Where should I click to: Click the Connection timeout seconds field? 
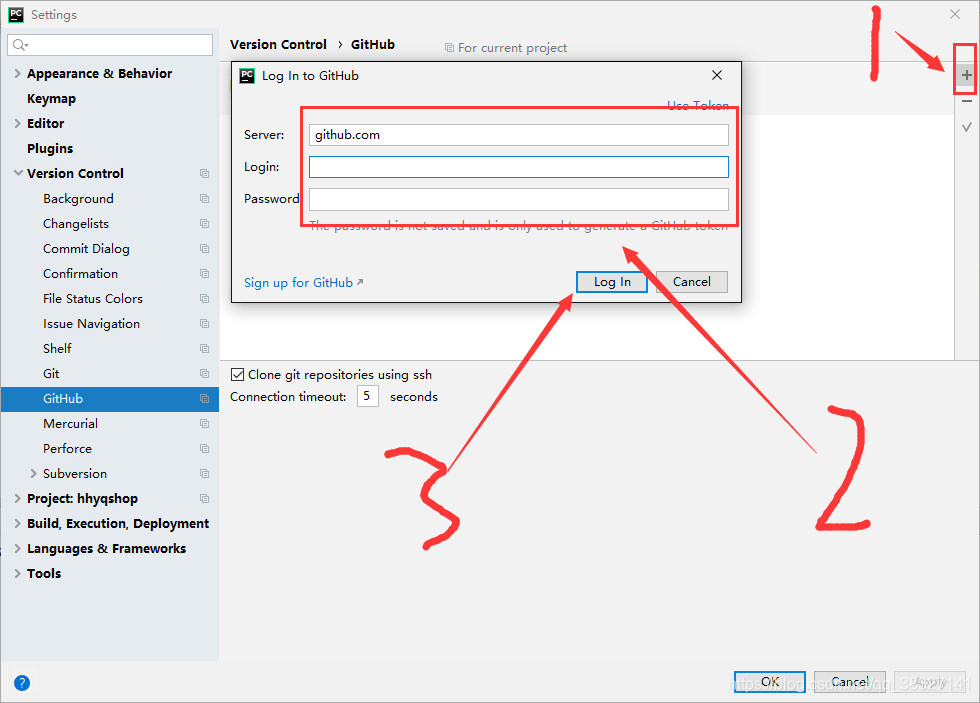[368, 396]
